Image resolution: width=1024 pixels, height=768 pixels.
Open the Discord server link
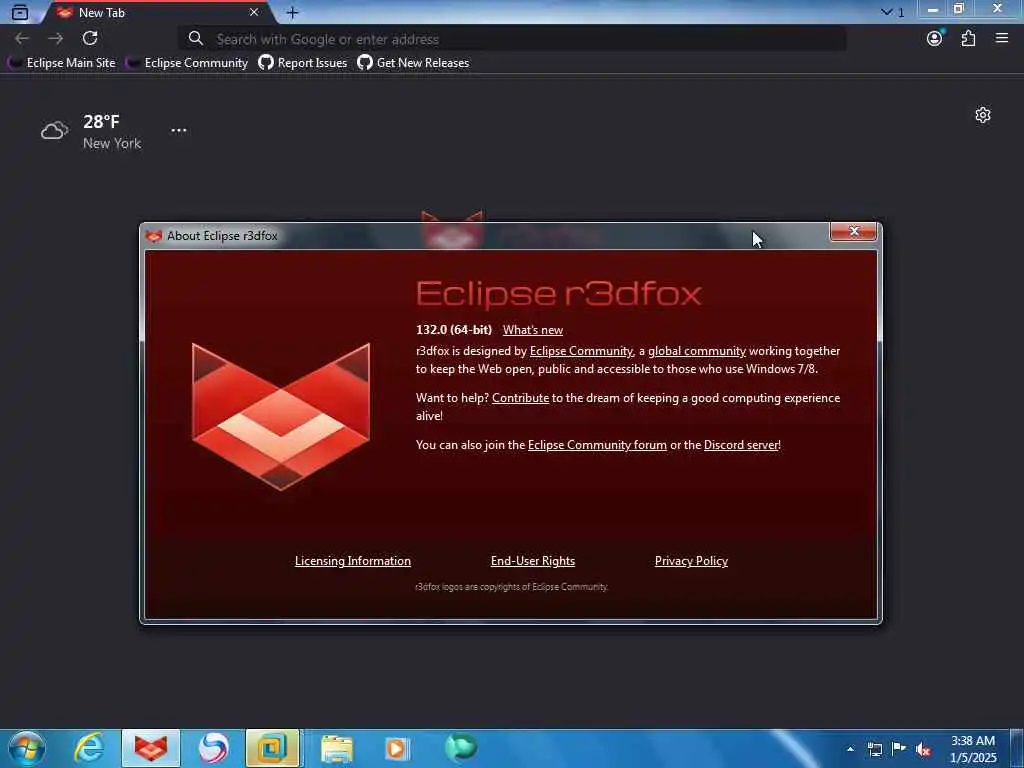pyautogui.click(x=741, y=445)
